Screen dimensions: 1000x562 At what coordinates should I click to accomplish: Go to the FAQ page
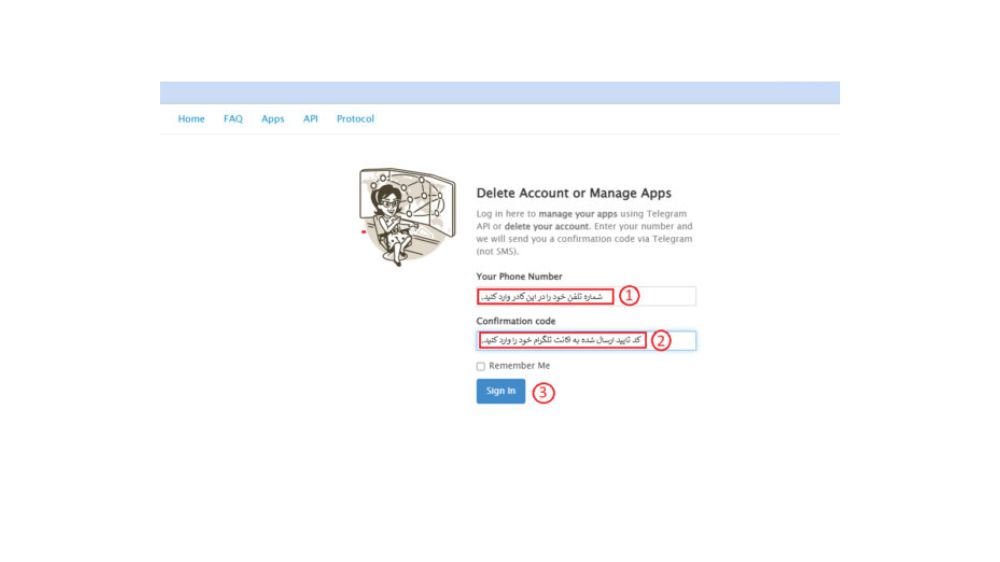coord(233,119)
